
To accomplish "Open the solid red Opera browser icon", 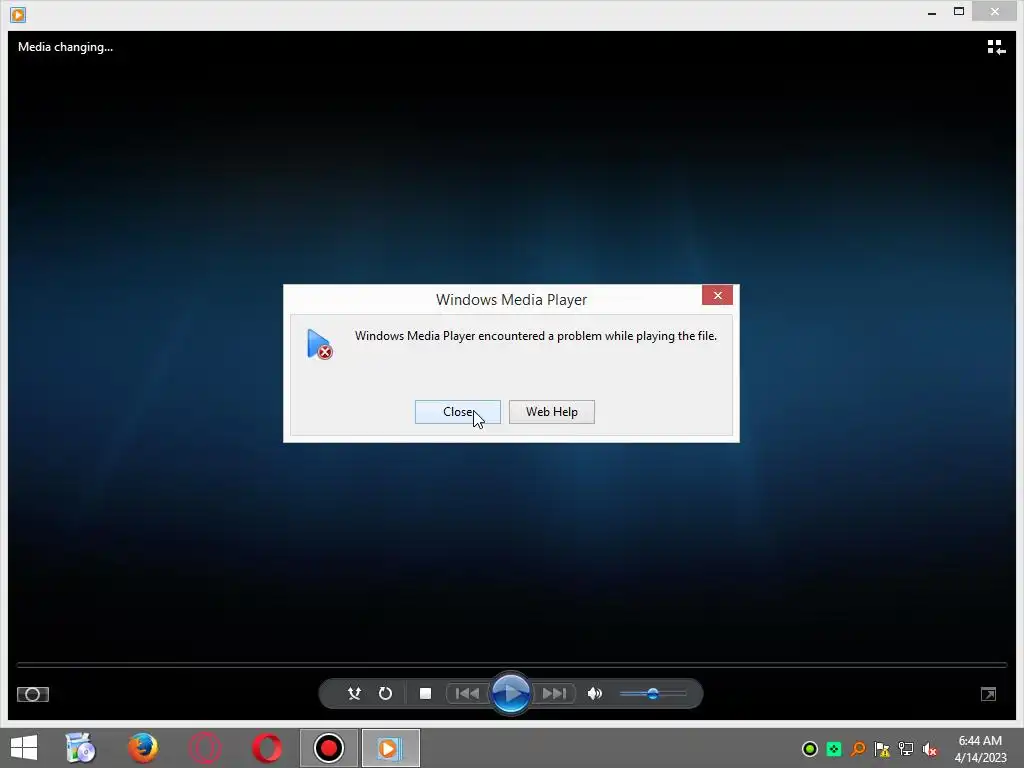I will 267,748.
